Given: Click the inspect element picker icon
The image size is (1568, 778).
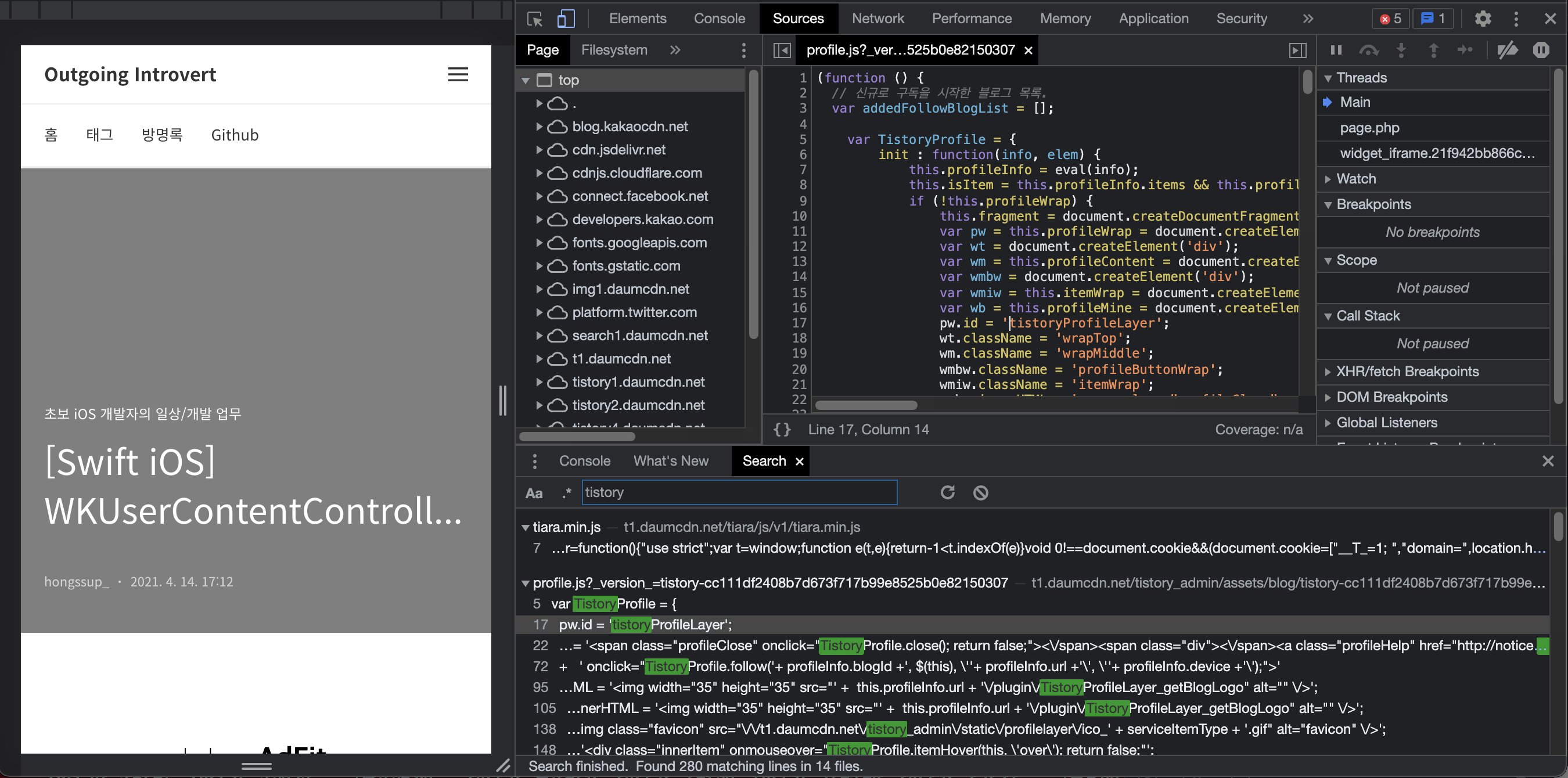Looking at the screenshot, I should pyautogui.click(x=534, y=19).
